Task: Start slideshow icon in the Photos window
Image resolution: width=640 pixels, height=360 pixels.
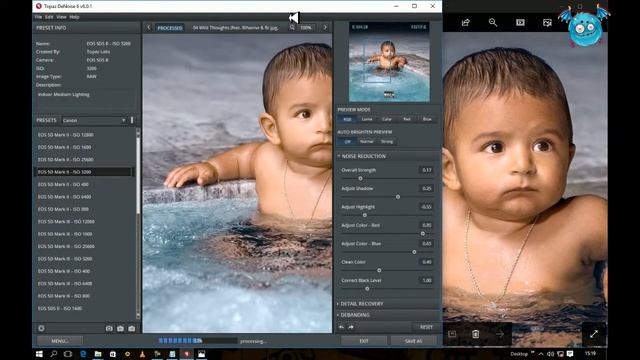Action: [520, 22]
